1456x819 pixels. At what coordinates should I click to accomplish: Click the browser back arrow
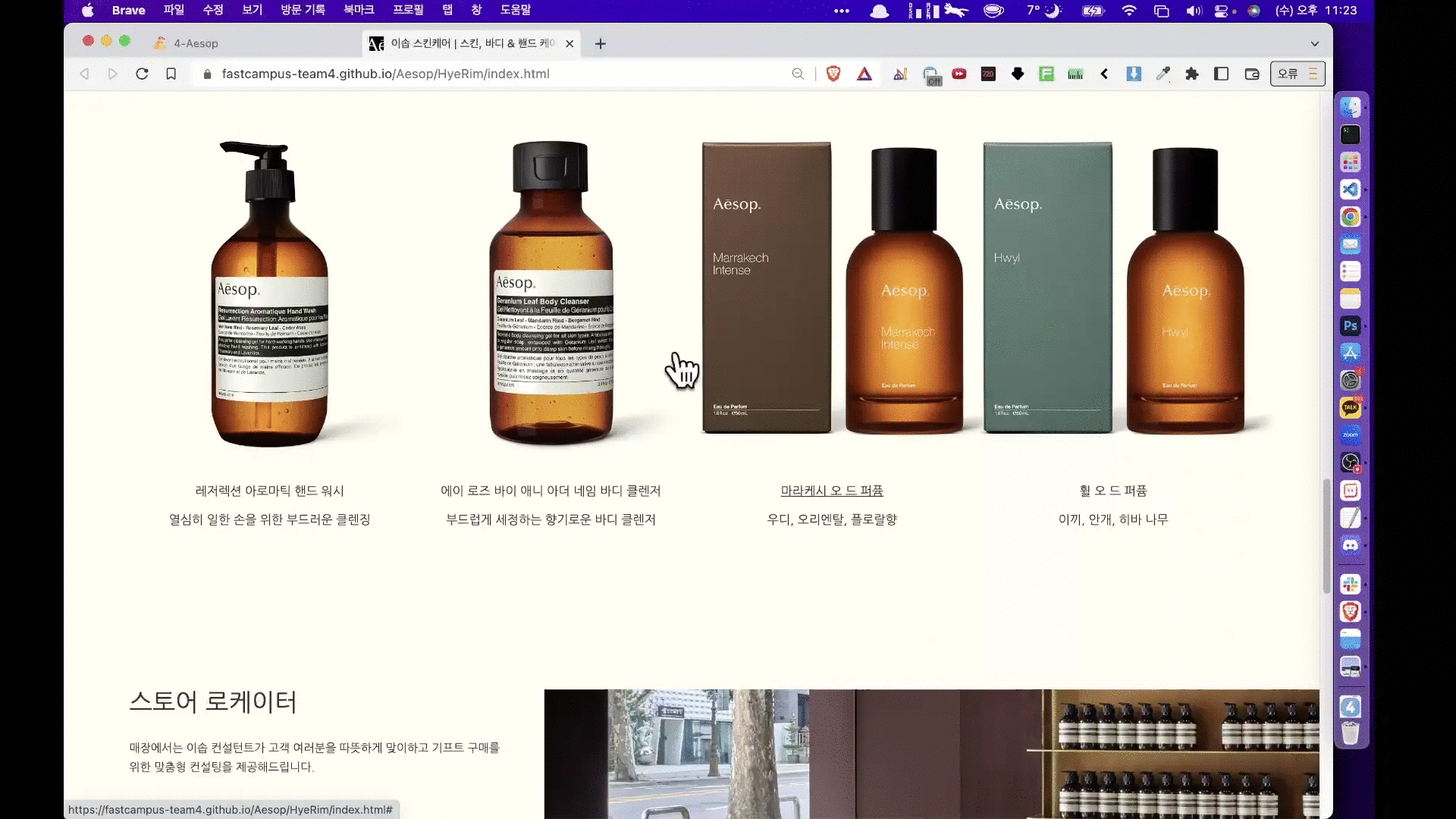(84, 74)
